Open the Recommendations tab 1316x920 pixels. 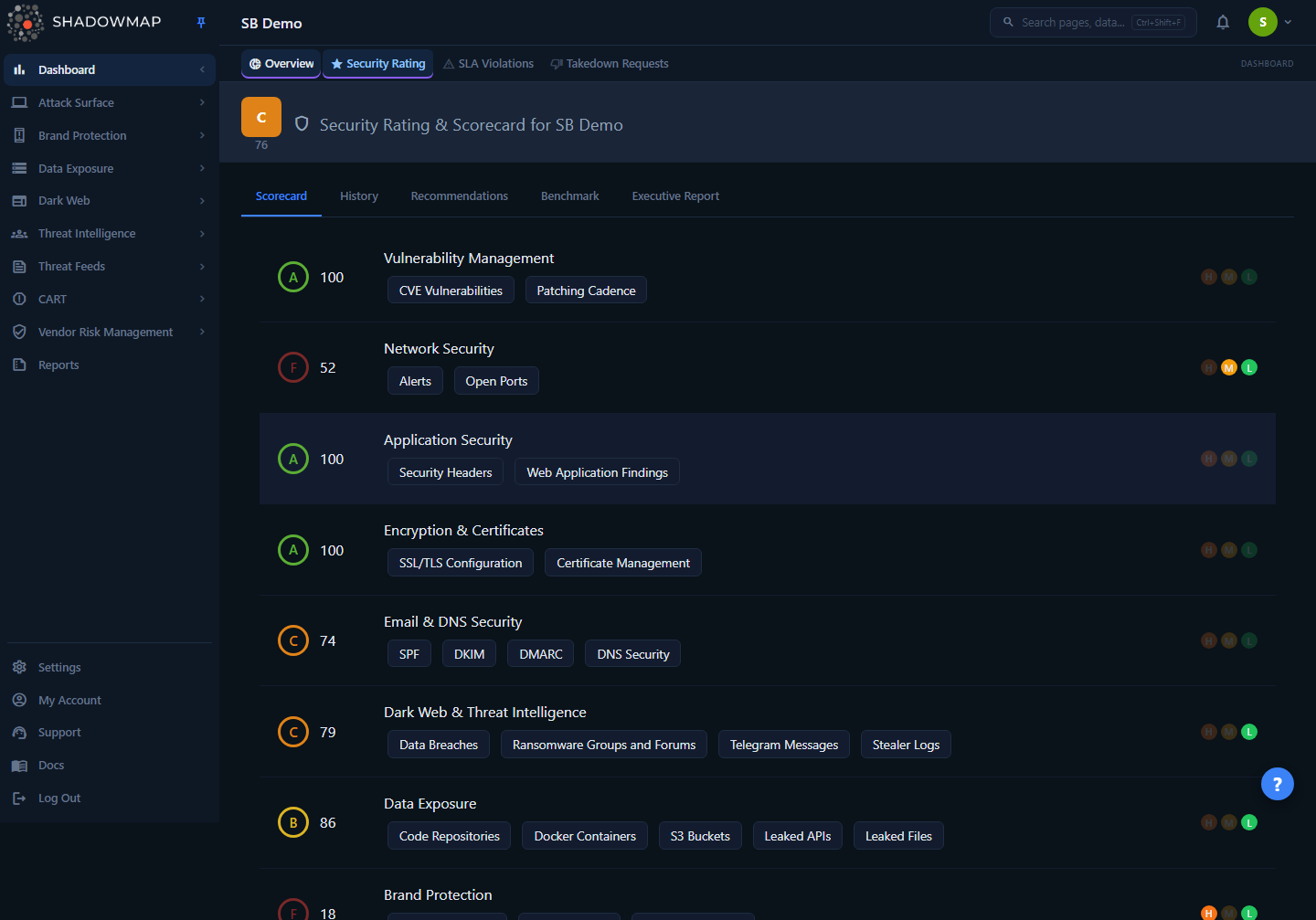[460, 196]
